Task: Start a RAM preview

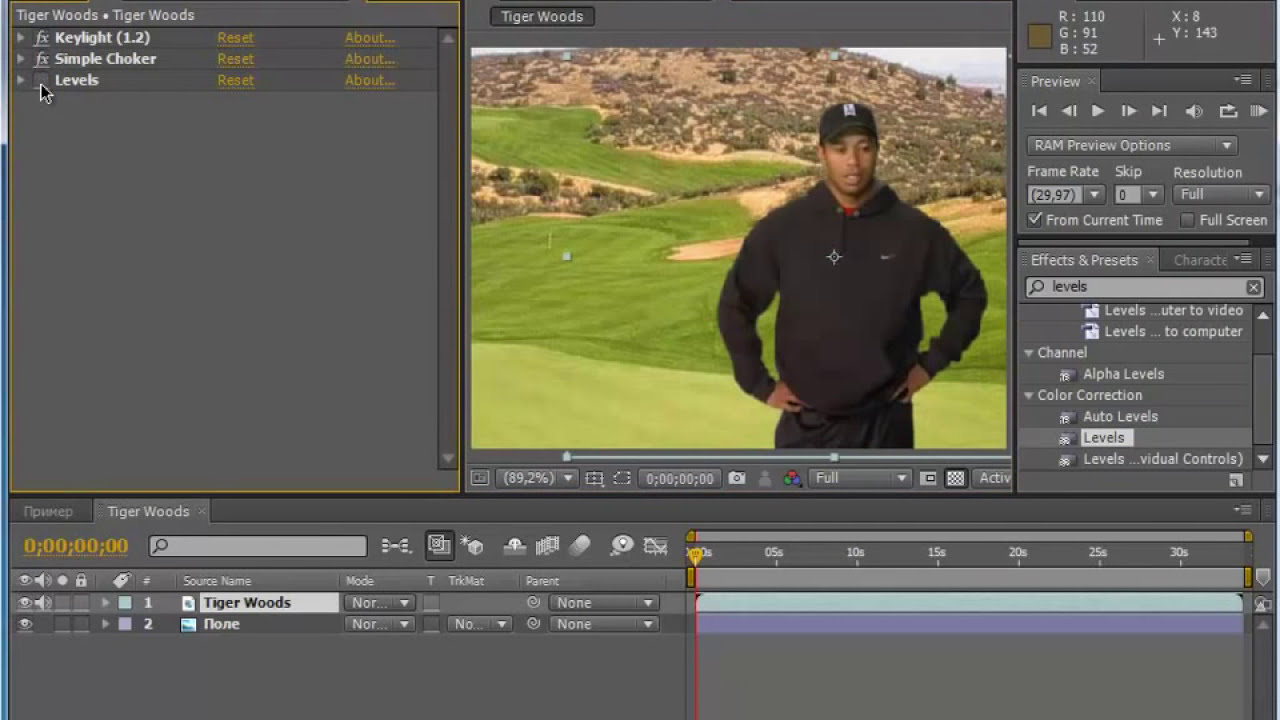Action: point(1259,111)
